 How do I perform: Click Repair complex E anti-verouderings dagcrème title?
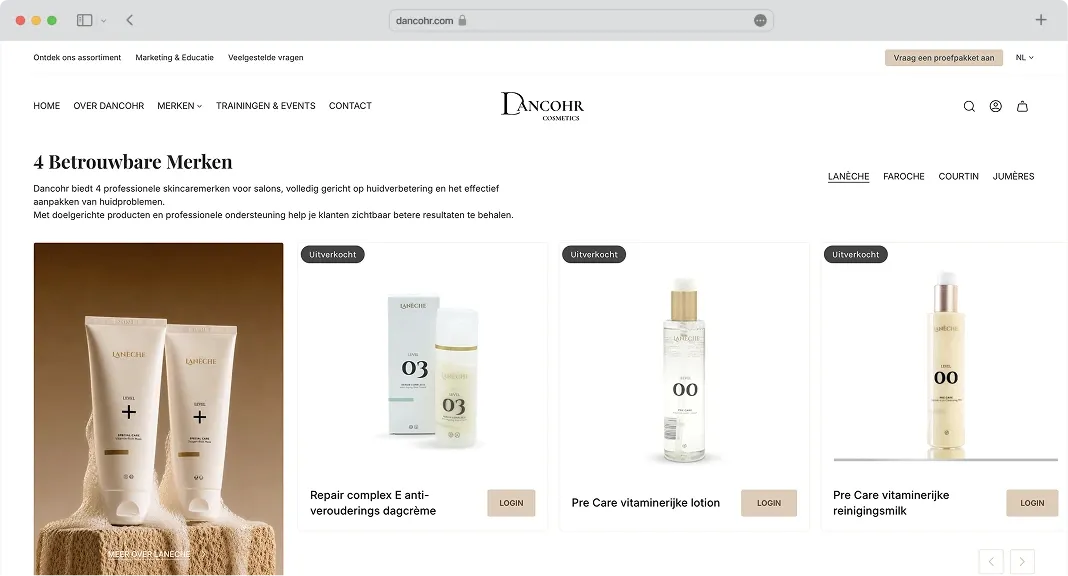[373, 503]
